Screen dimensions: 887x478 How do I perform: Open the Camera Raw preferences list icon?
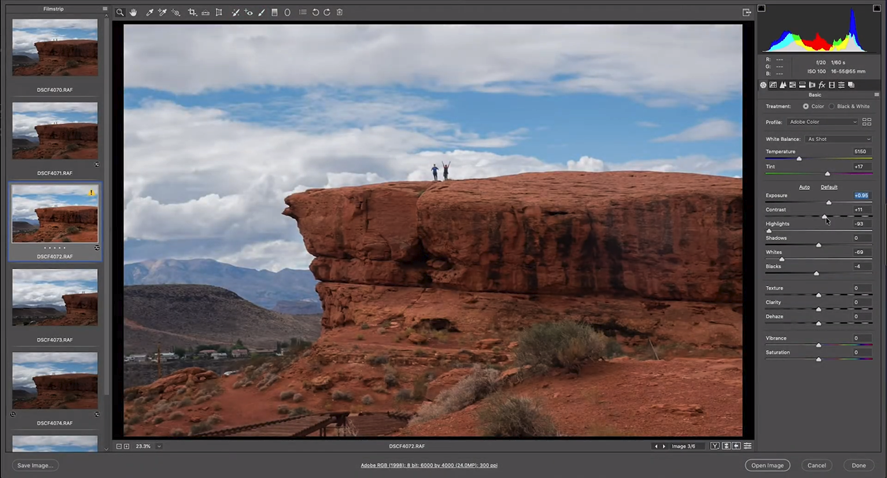303,12
